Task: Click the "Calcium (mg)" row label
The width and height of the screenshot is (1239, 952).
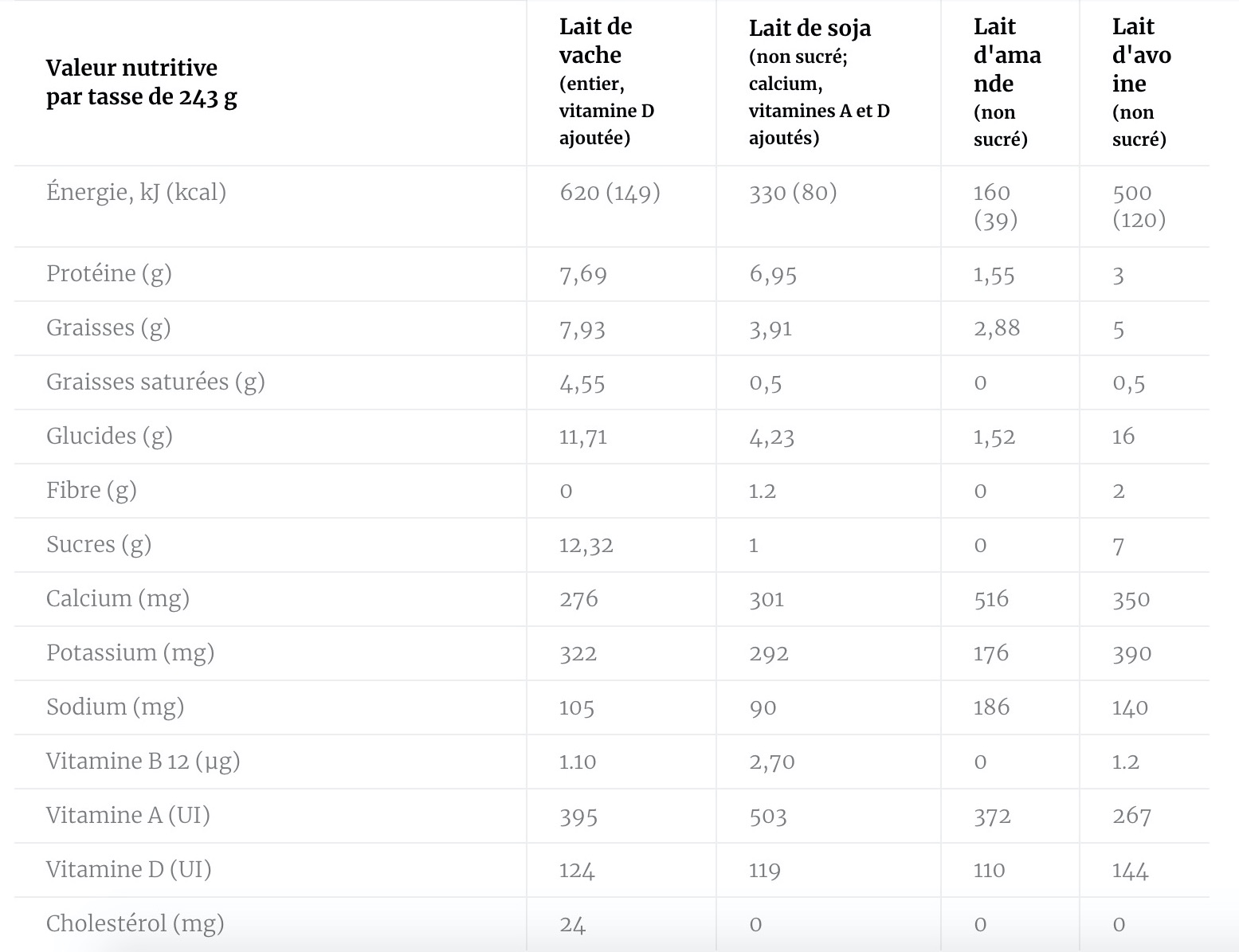Action: 118,598
